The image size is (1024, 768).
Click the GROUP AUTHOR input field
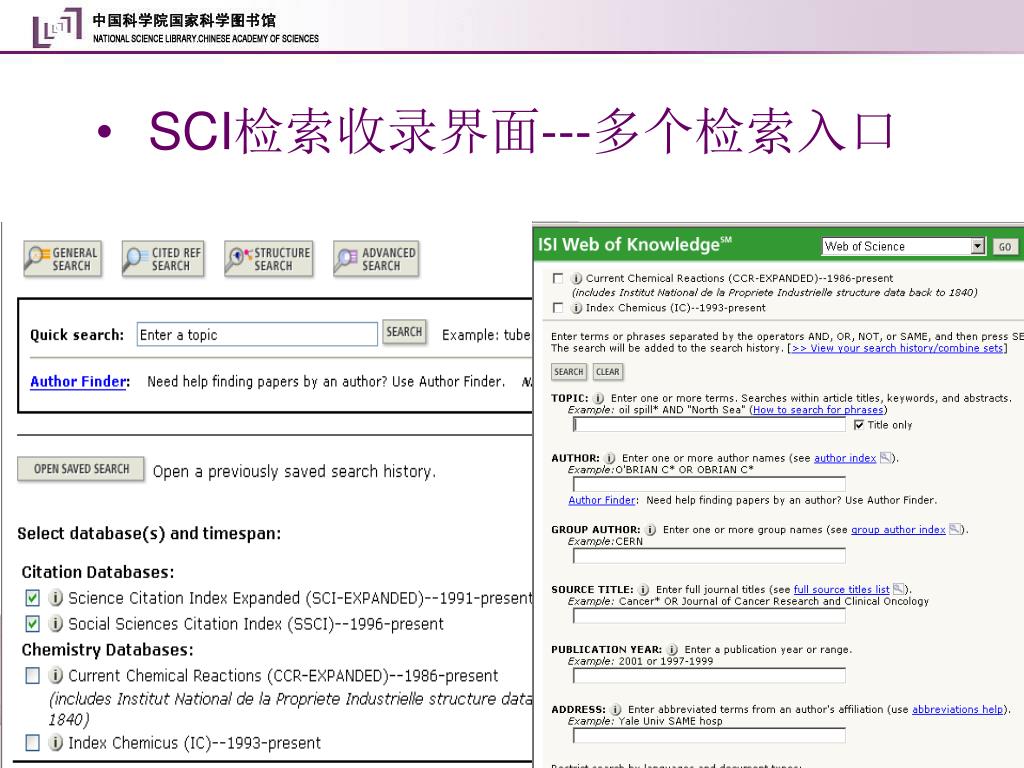coord(709,556)
